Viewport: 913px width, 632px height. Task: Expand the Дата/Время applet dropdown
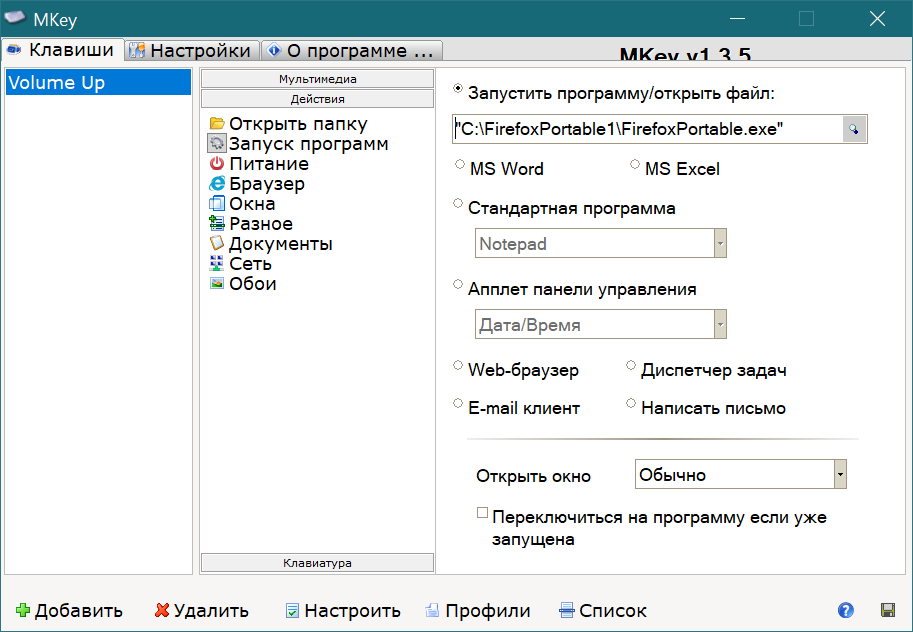coord(719,323)
